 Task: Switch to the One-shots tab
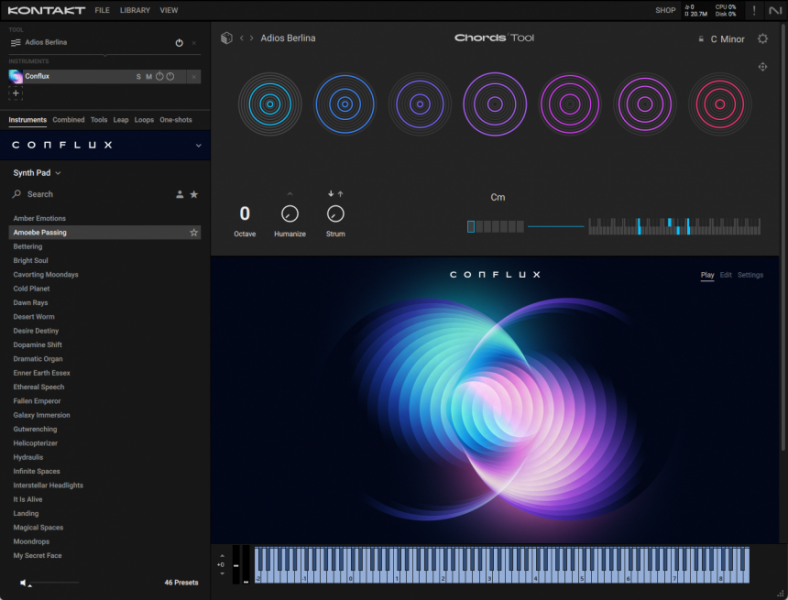click(x=175, y=120)
